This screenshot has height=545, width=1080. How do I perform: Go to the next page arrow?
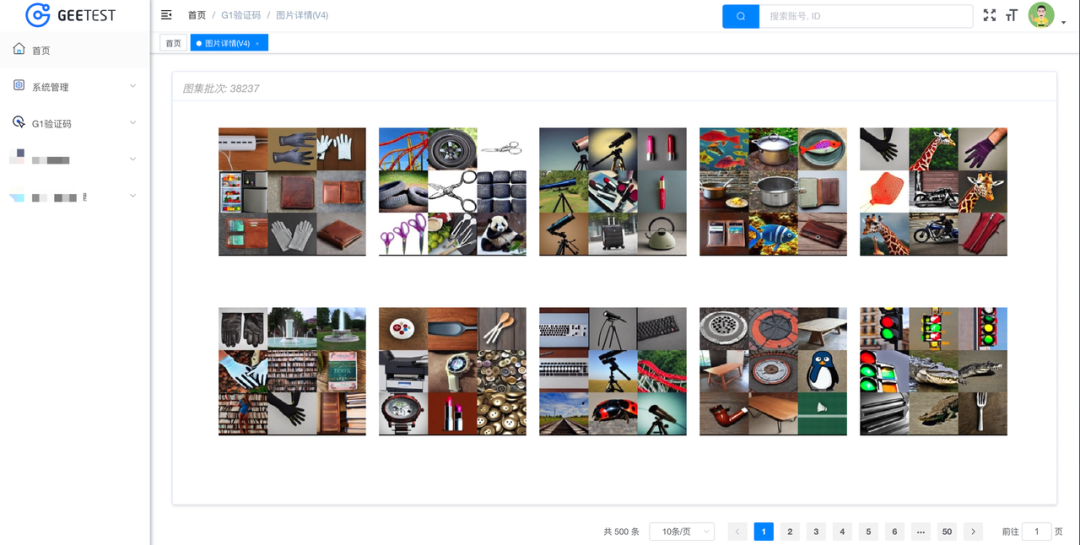(x=973, y=531)
